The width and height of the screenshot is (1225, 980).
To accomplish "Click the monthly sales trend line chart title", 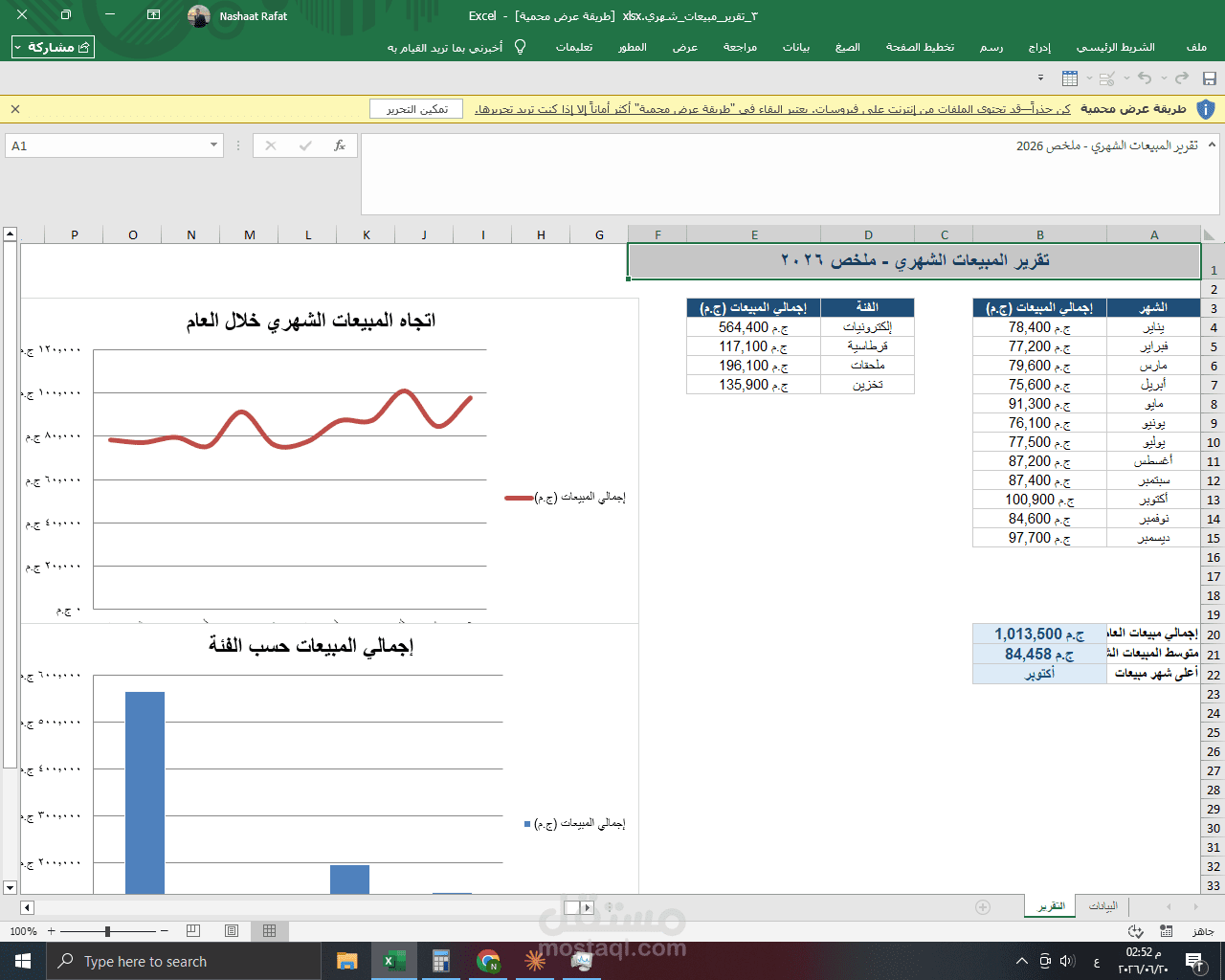I will [x=311, y=321].
